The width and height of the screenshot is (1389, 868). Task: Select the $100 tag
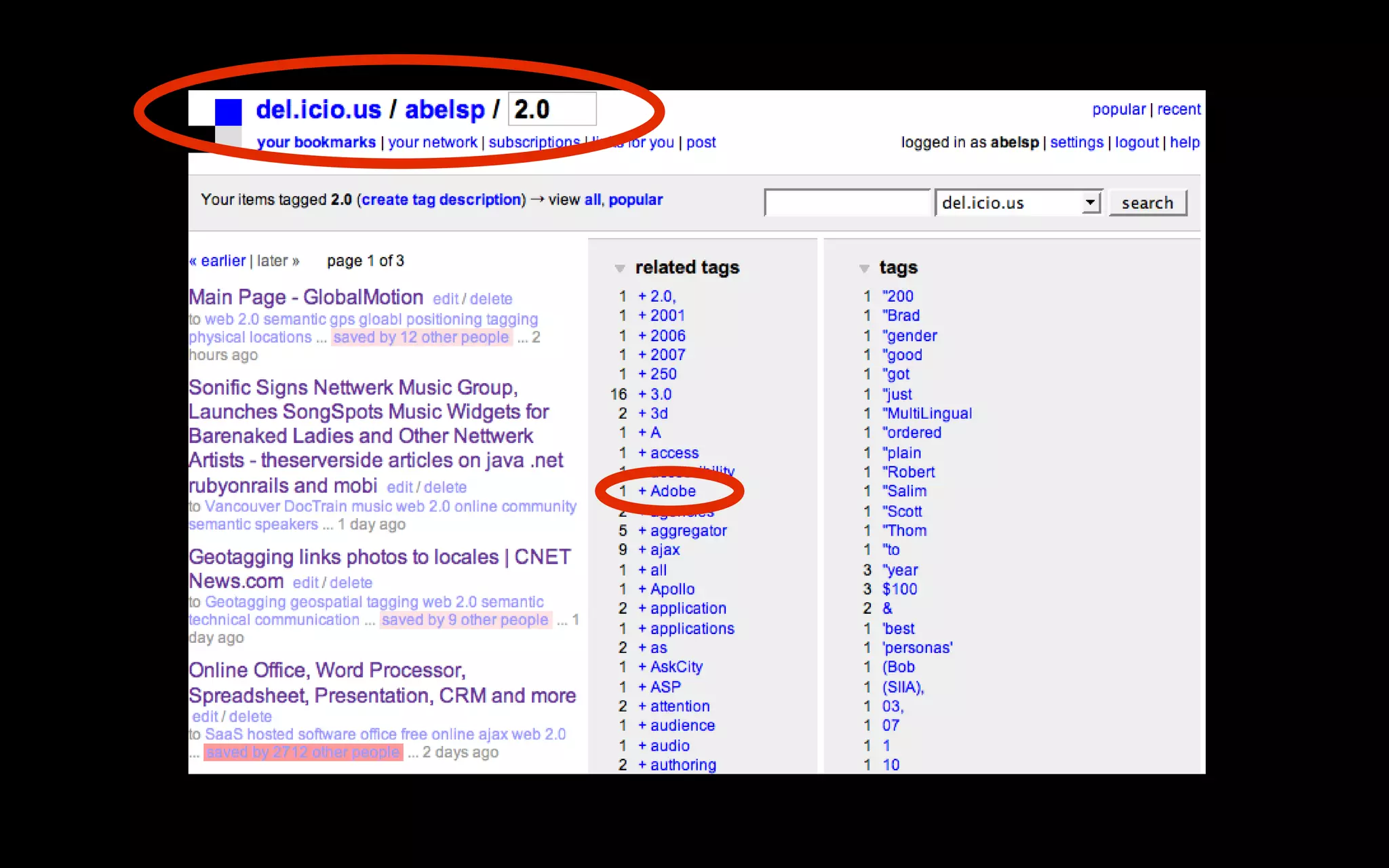pos(899,589)
